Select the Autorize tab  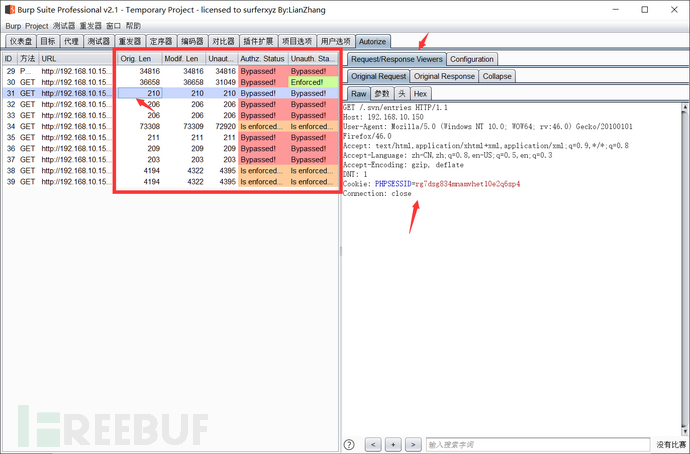coord(372,41)
